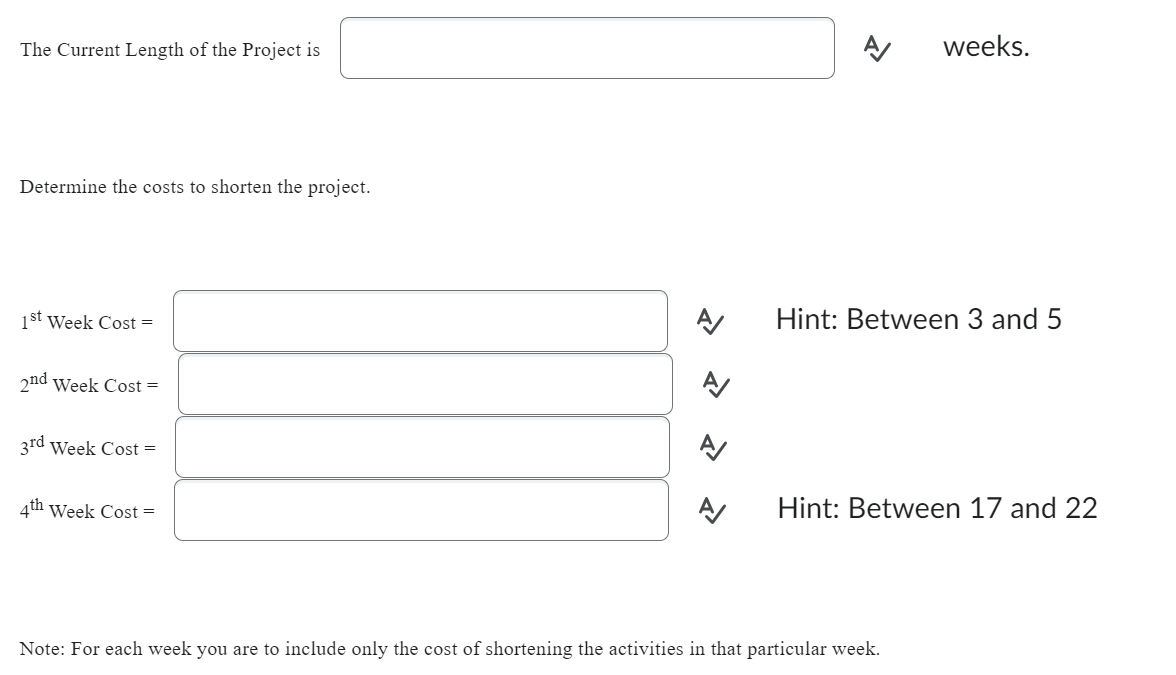The image size is (1176, 675).
Task: Click the spell-check icon beside 2nd Week Cost
Action: [x=712, y=386]
